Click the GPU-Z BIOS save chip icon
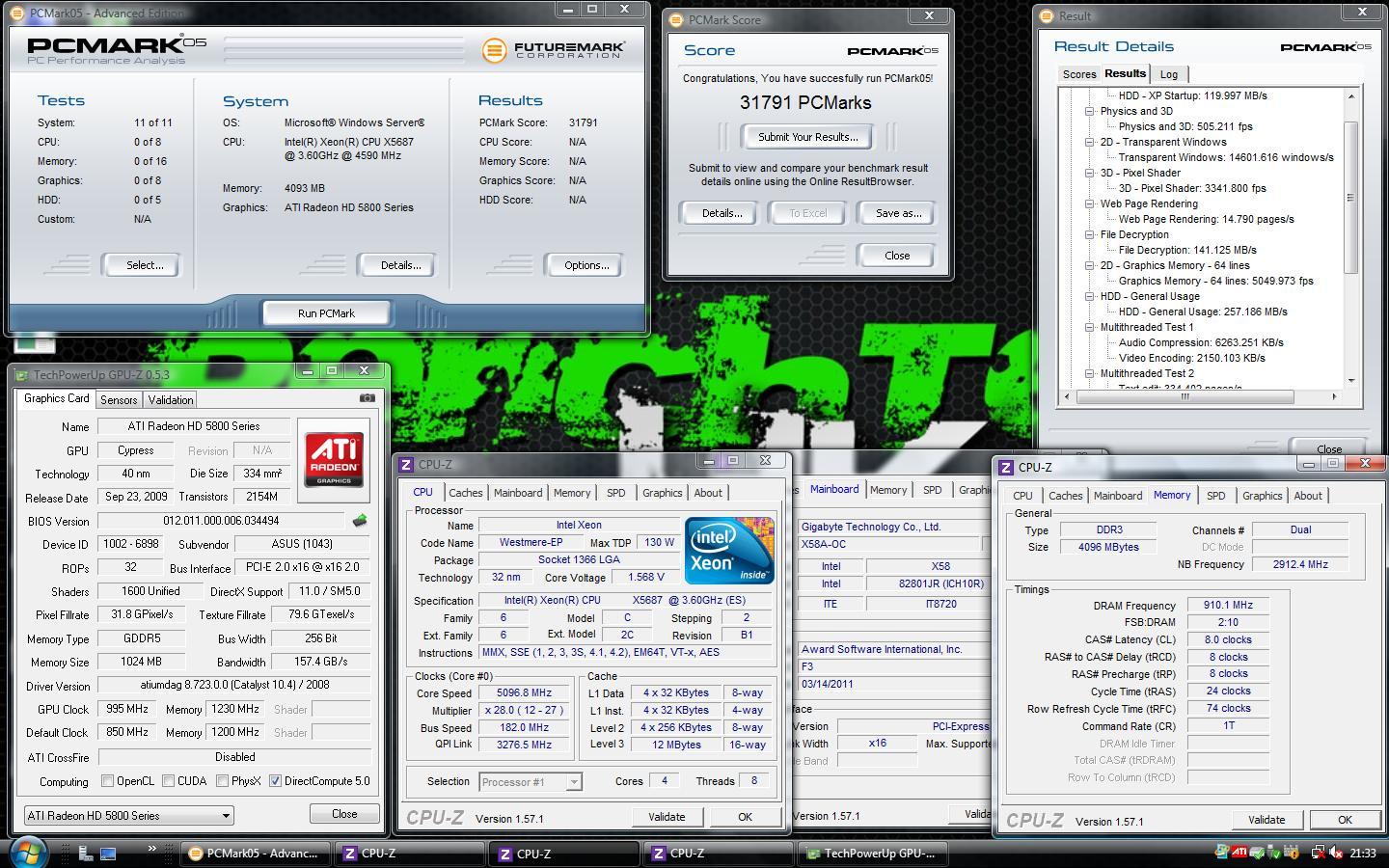Image resolution: width=1389 pixels, height=868 pixels. pyautogui.click(x=360, y=521)
